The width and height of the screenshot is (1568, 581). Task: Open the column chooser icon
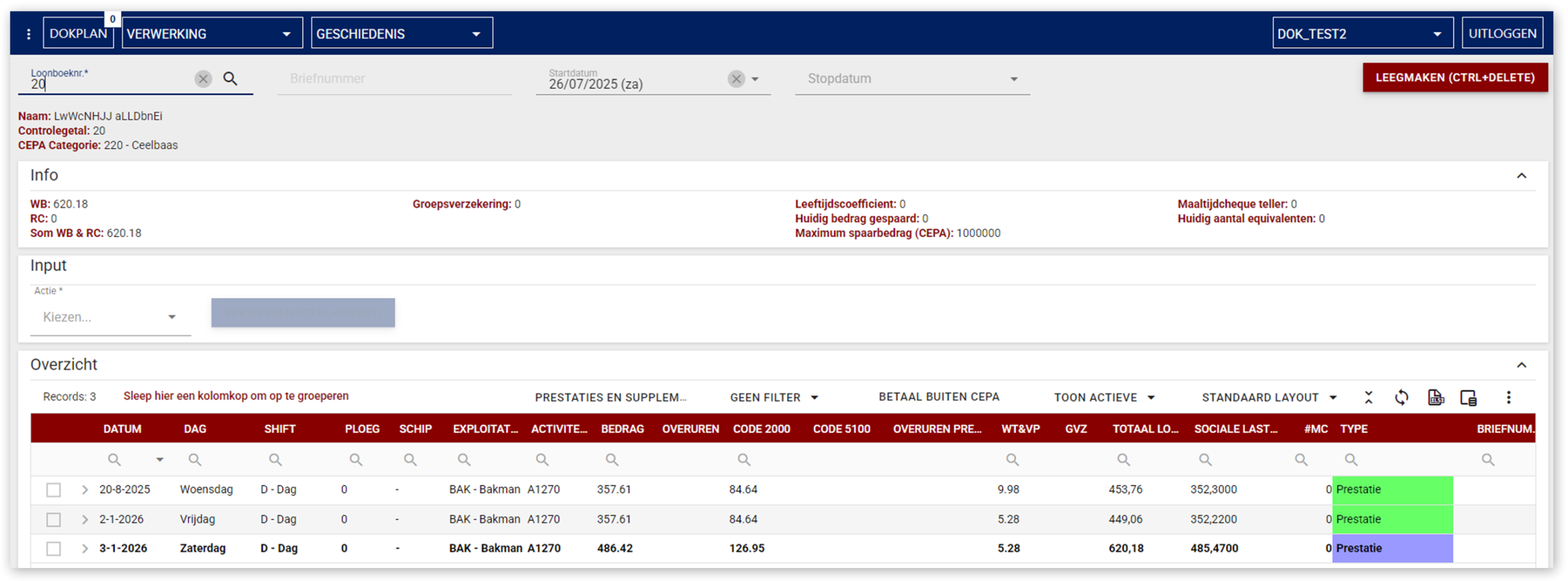point(1468,397)
